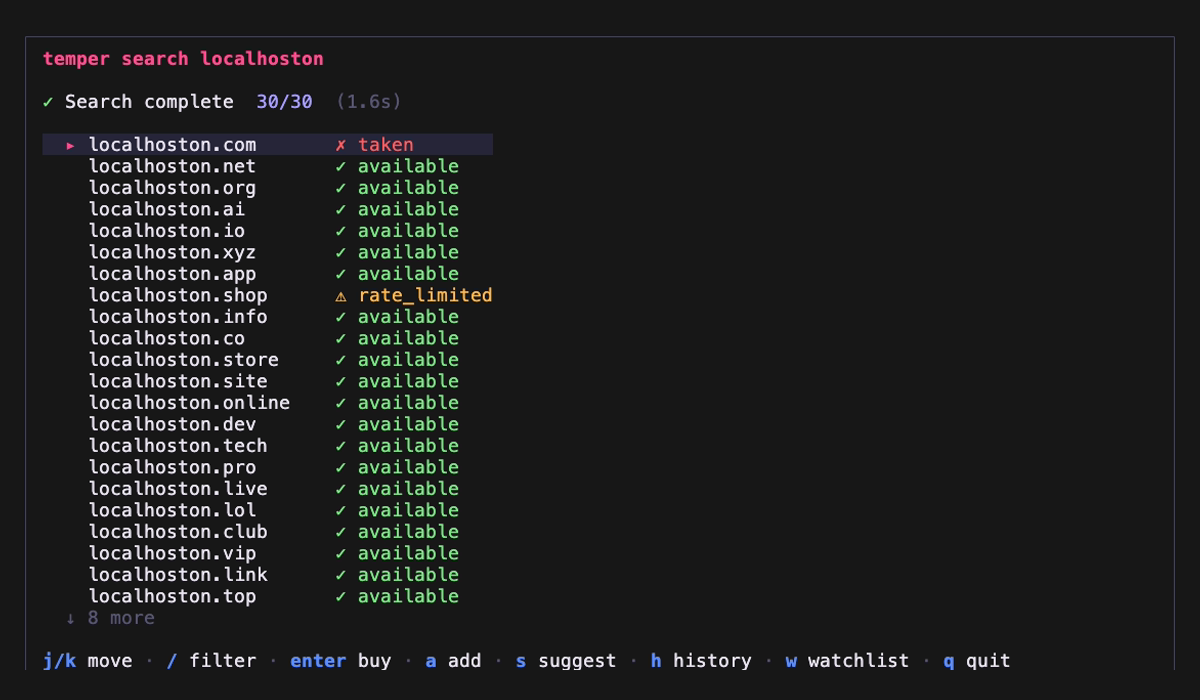Click the j/k move shortcut hint
Image resolution: width=1200 pixels, height=700 pixels.
coord(87,661)
